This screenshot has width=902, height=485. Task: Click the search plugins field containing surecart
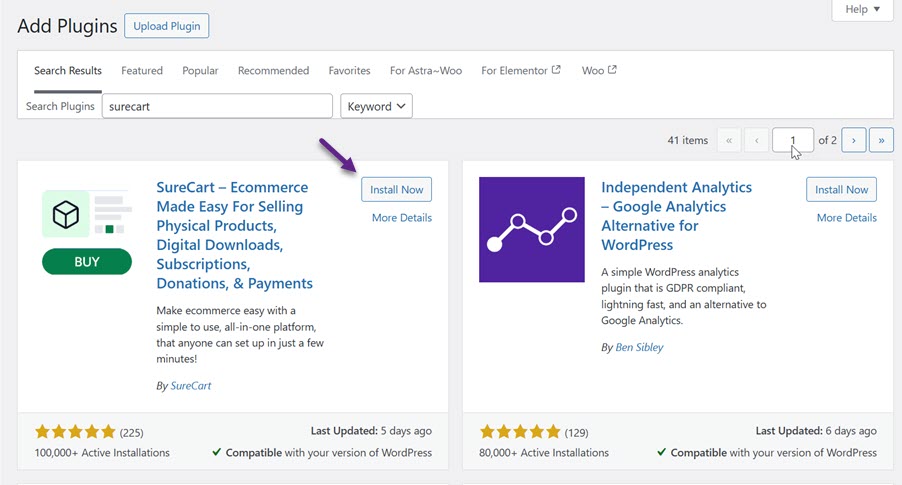[217, 106]
